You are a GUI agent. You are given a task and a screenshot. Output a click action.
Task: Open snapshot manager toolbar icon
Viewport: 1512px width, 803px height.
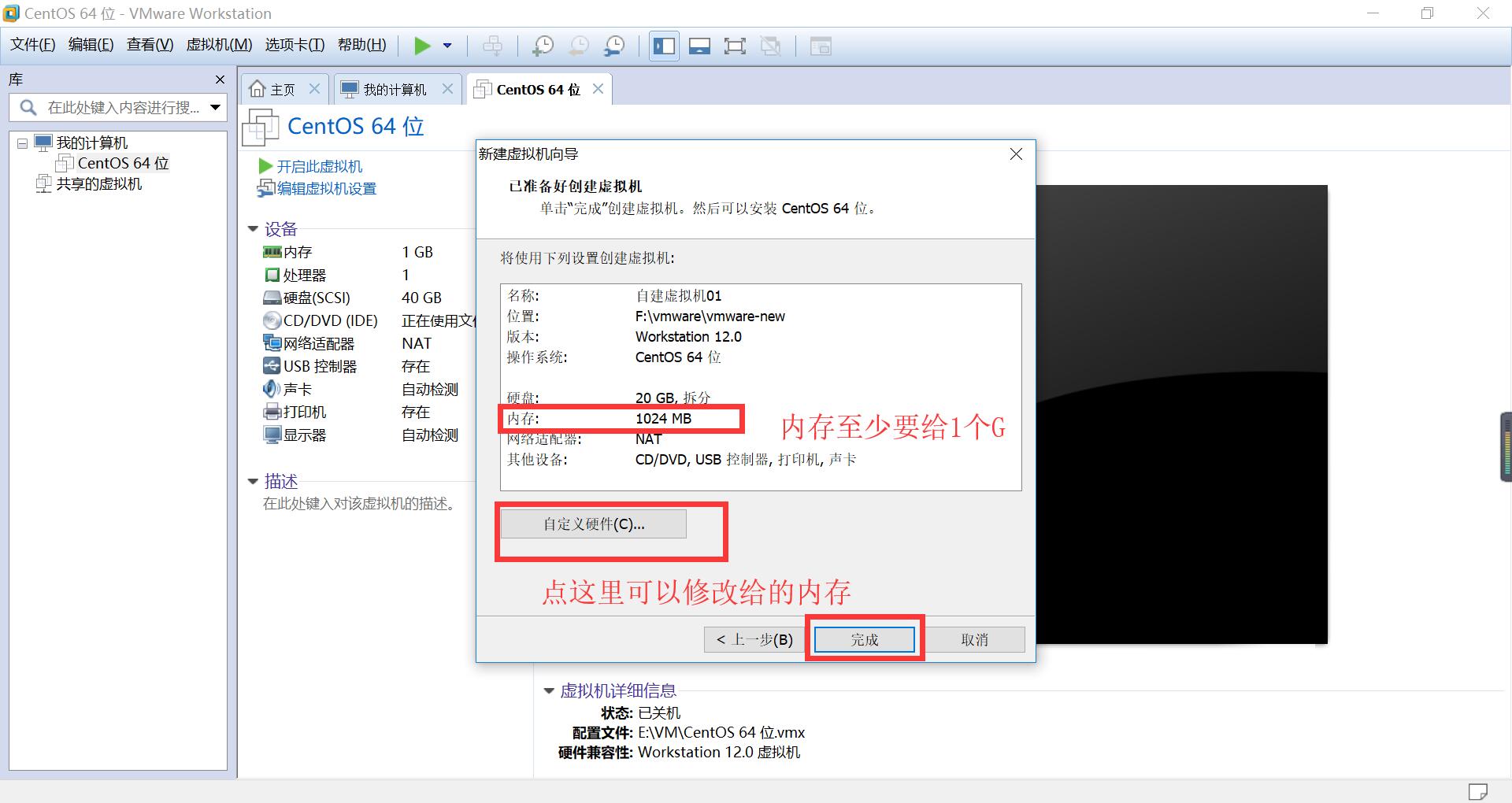tap(614, 46)
